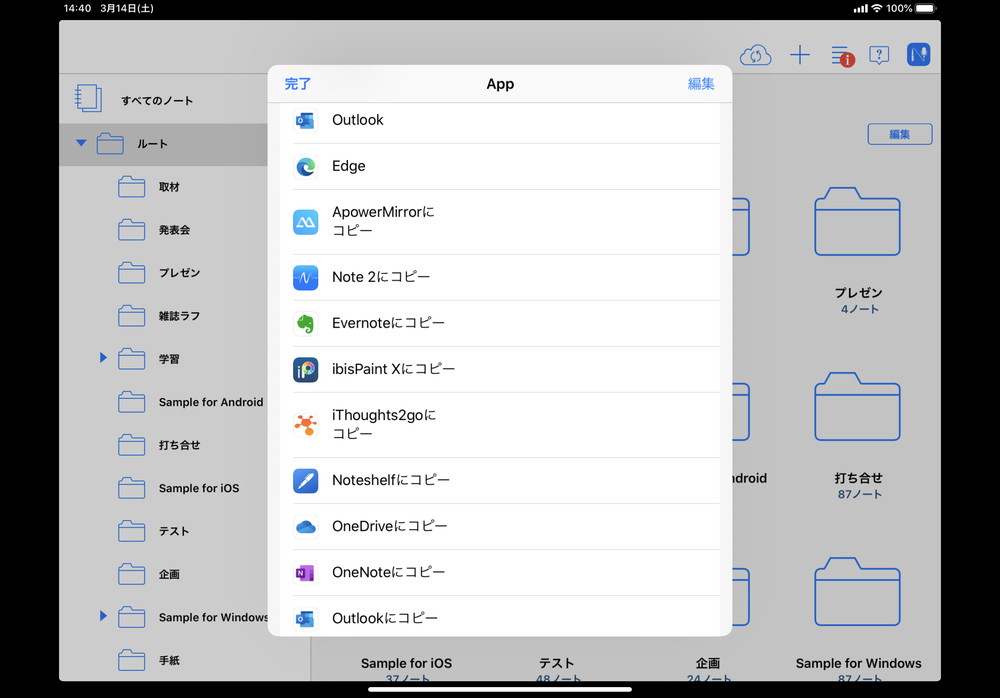Pick the Noteshelf pen icon
This screenshot has height=698, width=1000.
[305, 480]
